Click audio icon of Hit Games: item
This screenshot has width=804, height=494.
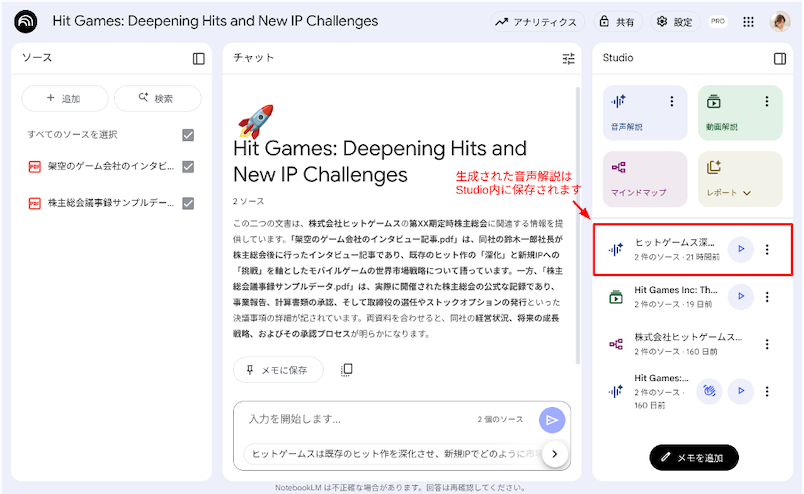[x=616, y=391]
